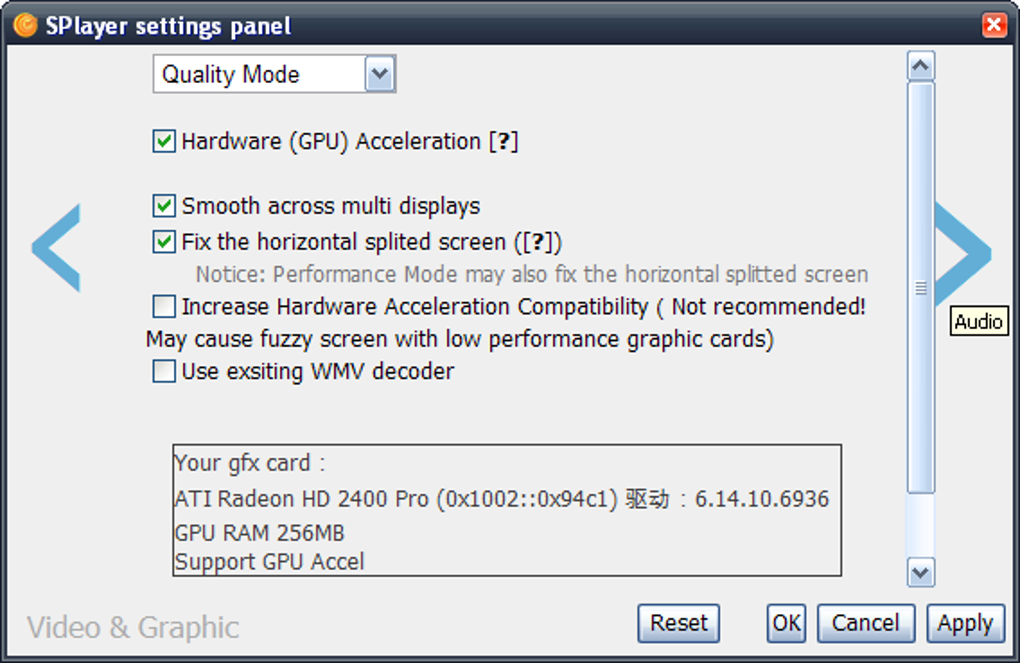Uncheck Hardware (GPU) Acceleration checkbox
Image resolution: width=1020 pixels, height=663 pixels.
164,141
